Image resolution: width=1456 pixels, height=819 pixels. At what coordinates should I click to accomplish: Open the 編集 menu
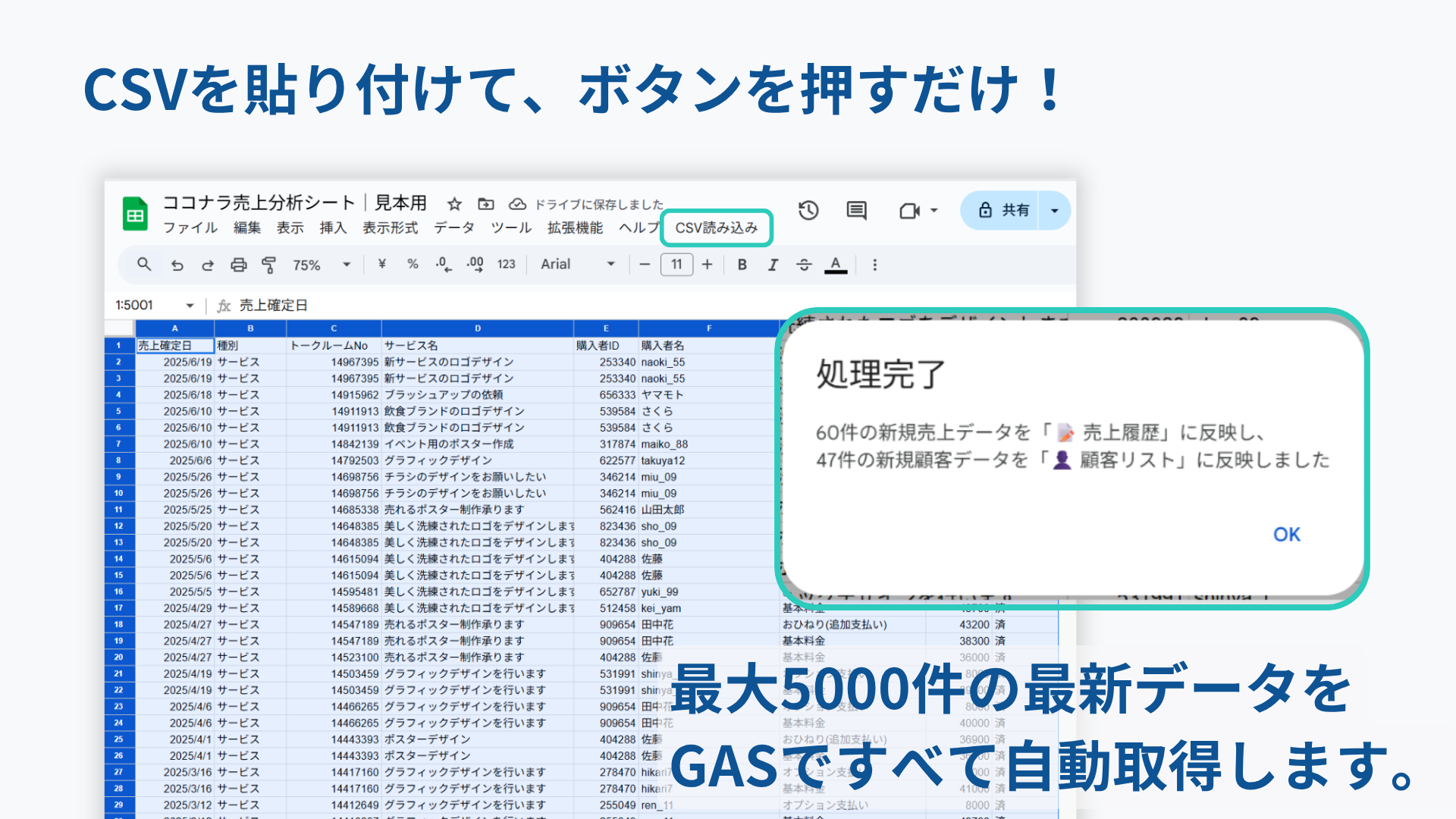point(247,227)
